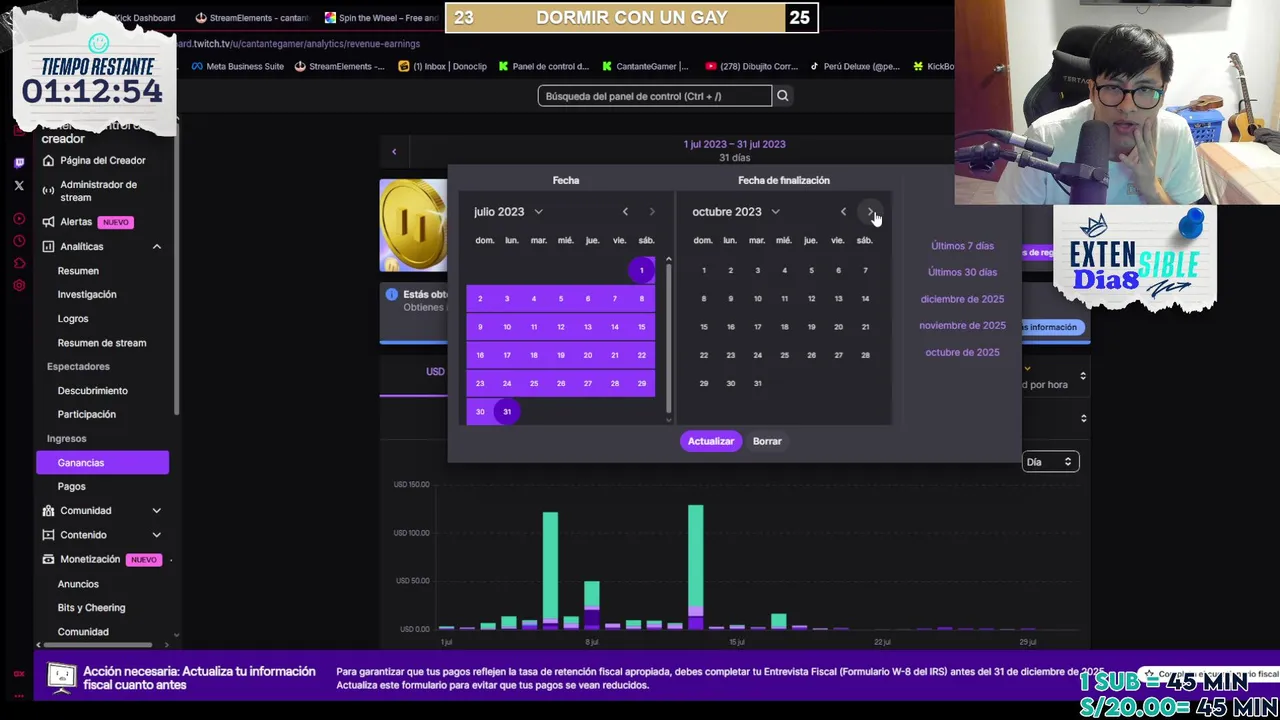Open Resumen de stream in the sidebar
Viewport: 1280px width, 720px height.
(x=102, y=343)
